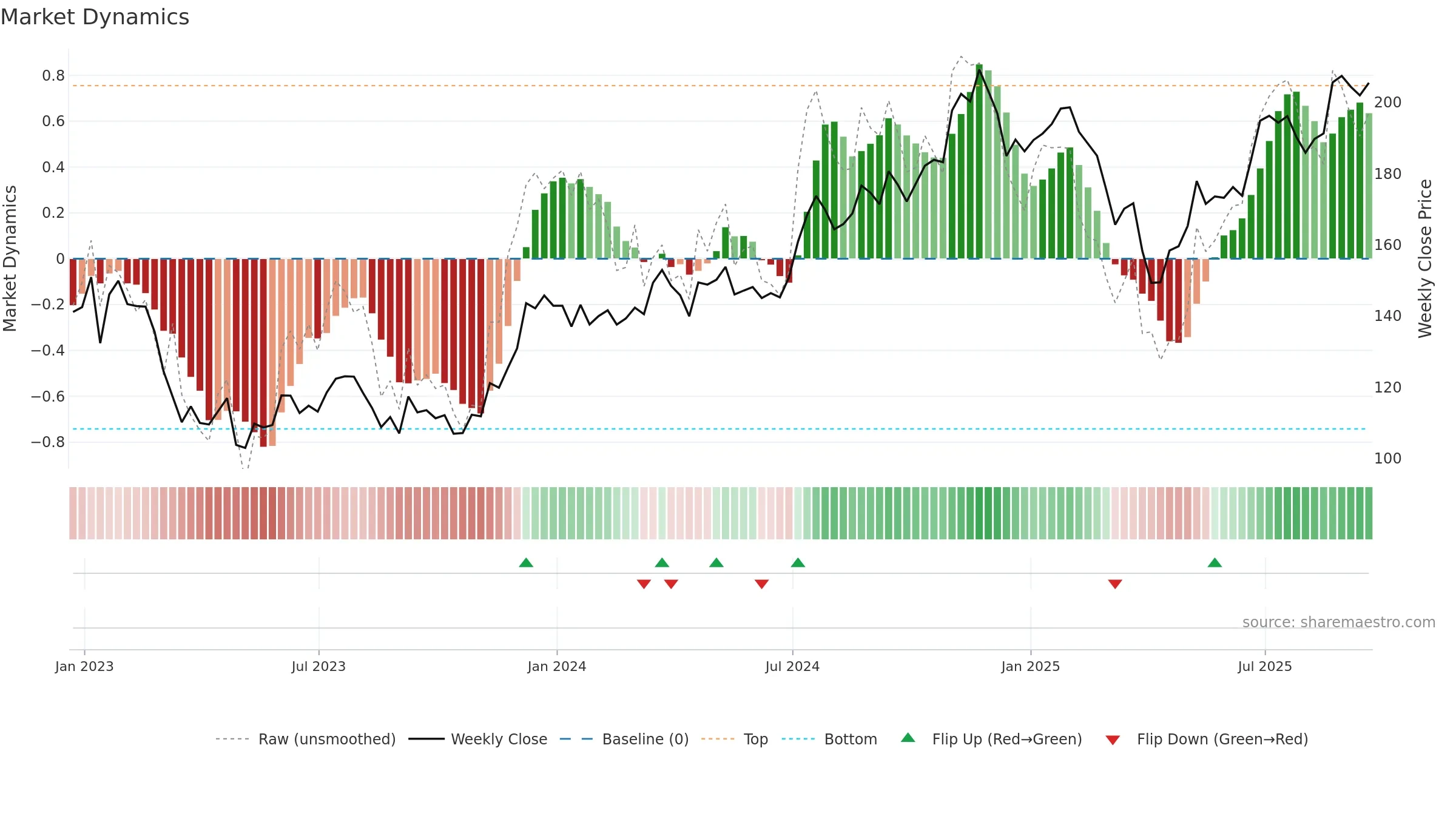Click the 'Jul 2025' x-axis label
Image resolution: width=1456 pixels, height=819 pixels.
1265,666
